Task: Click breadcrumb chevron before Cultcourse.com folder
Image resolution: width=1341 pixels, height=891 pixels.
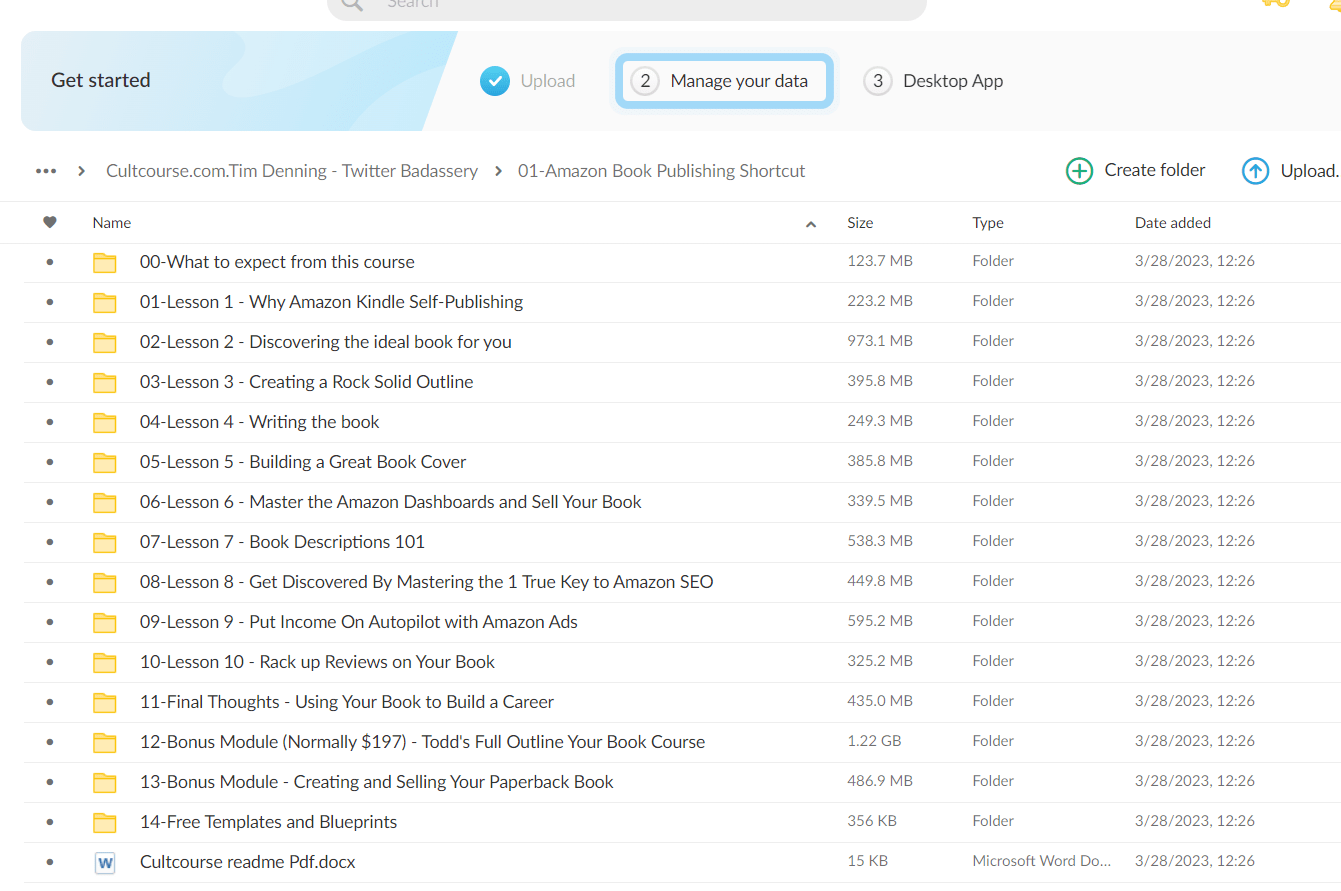Action: click(82, 171)
